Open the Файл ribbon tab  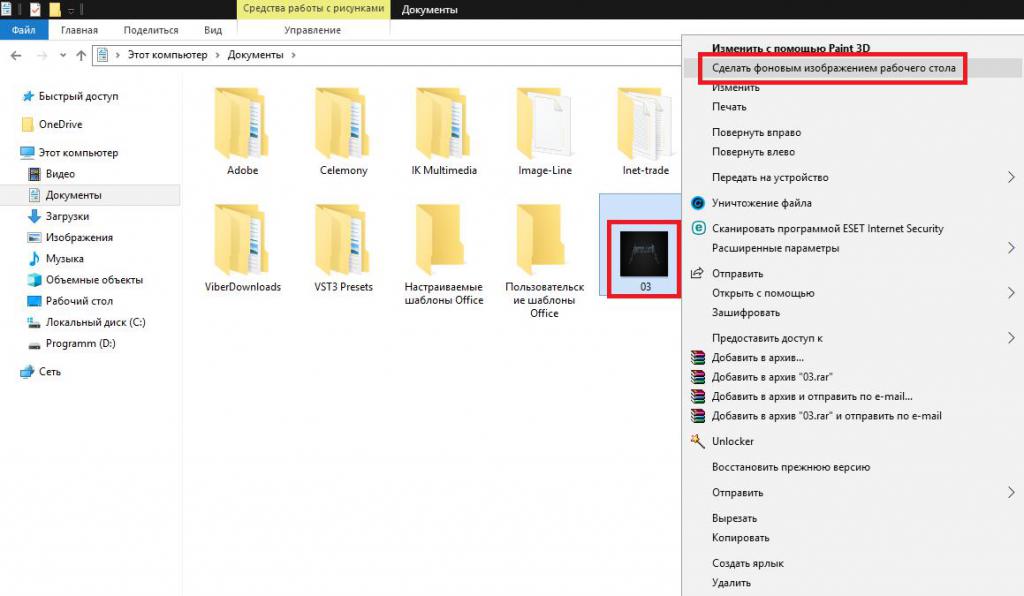point(24,30)
